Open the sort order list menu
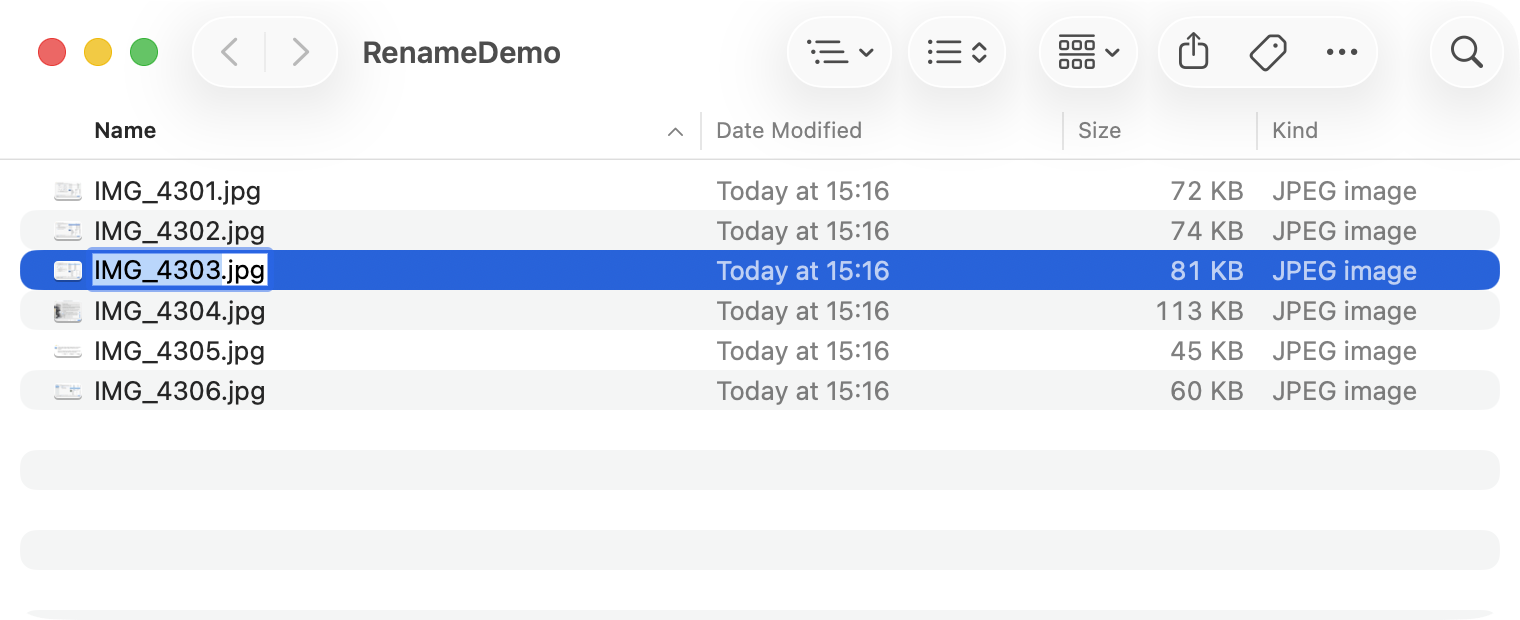The height and width of the screenshot is (620, 1520). pyautogui.click(x=957, y=52)
